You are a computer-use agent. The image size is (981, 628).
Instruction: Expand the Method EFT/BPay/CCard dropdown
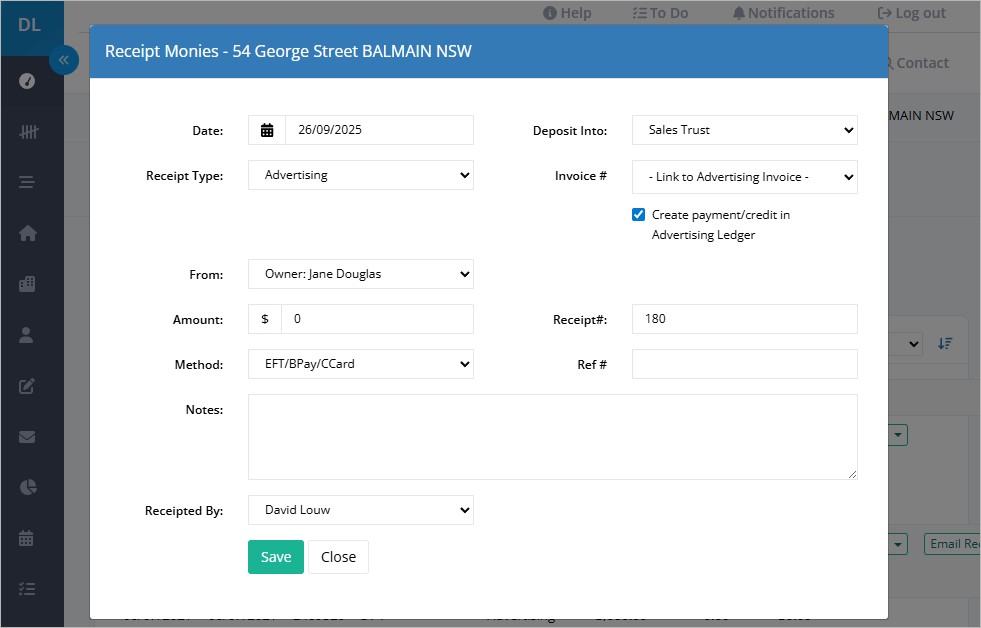[361, 364]
